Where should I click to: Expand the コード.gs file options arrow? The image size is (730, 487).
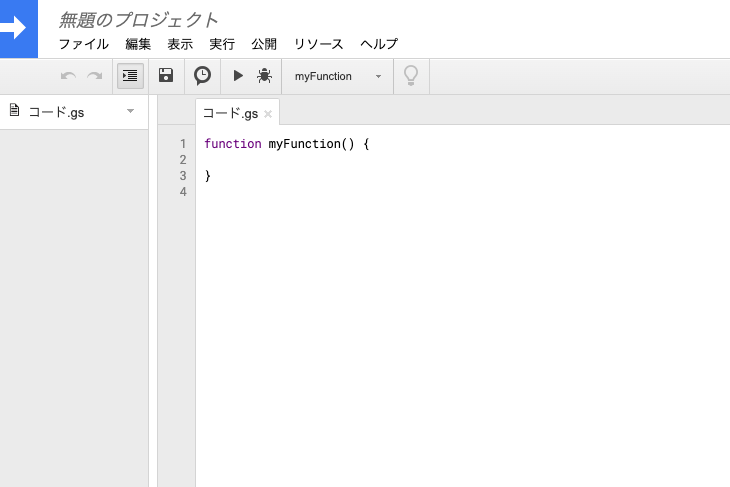pyautogui.click(x=130, y=111)
